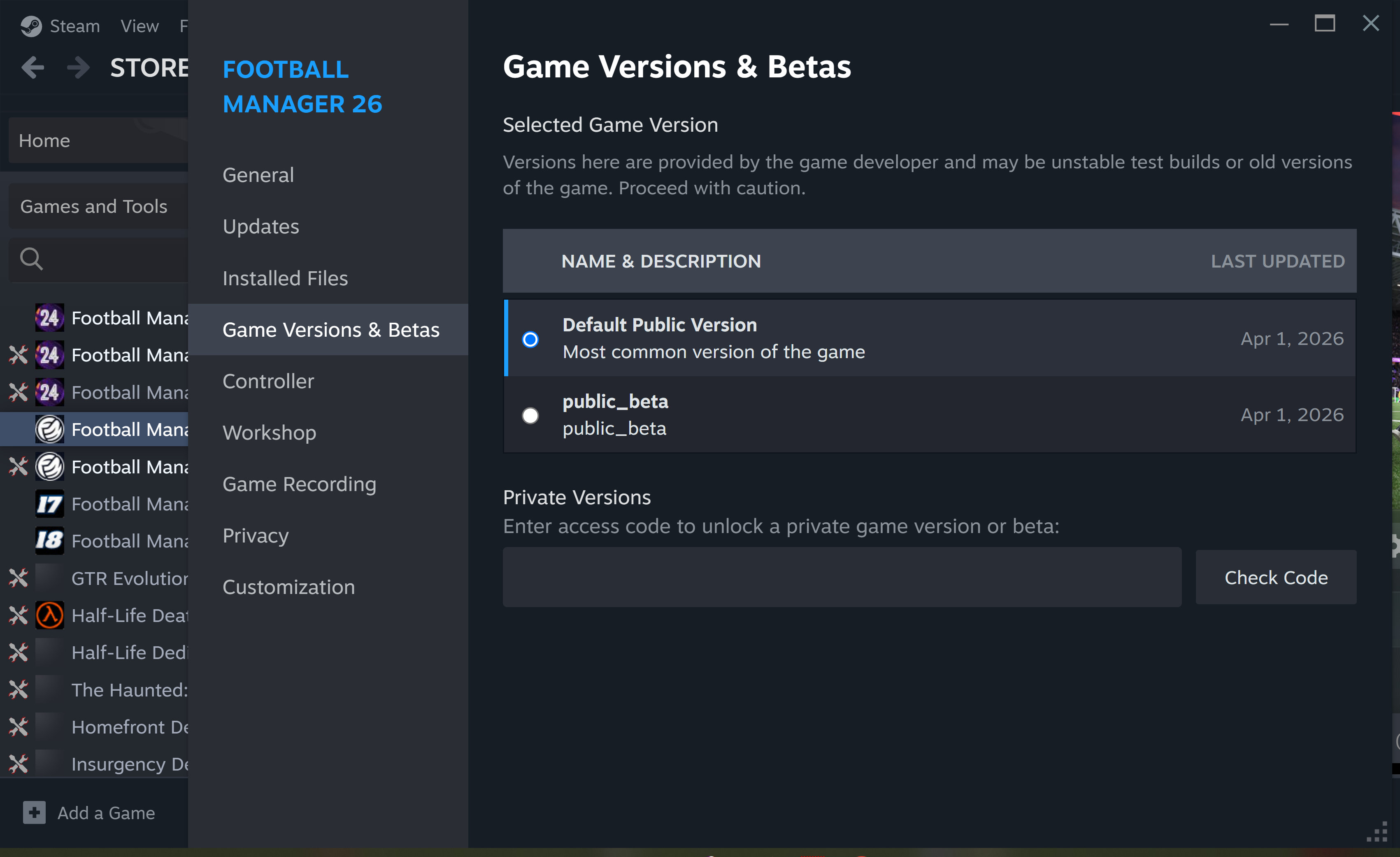
Task: Click the Football Manager 17 game icon
Action: [x=49, y=504]
